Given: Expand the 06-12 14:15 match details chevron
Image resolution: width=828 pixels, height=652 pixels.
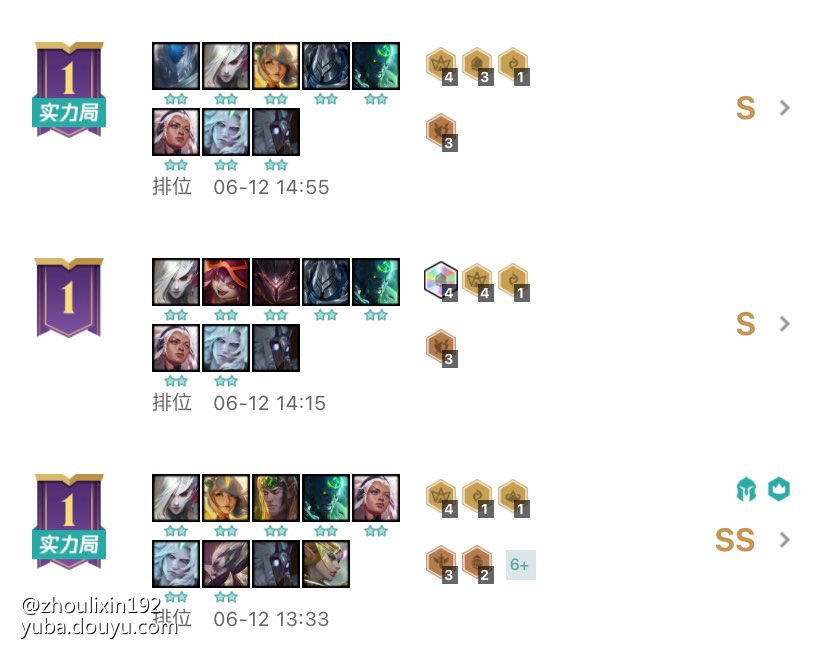Looking at the screenshot, I should click(785, 324).
